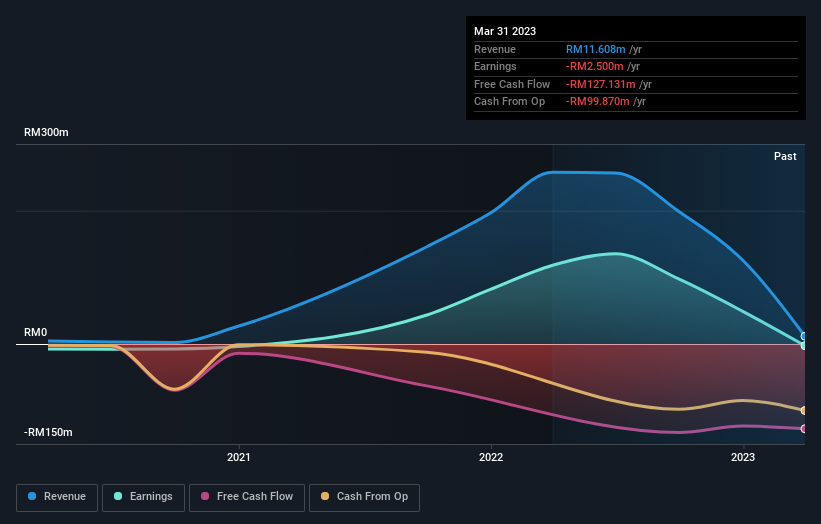Select the blue Revenue end-point marker

804,336
